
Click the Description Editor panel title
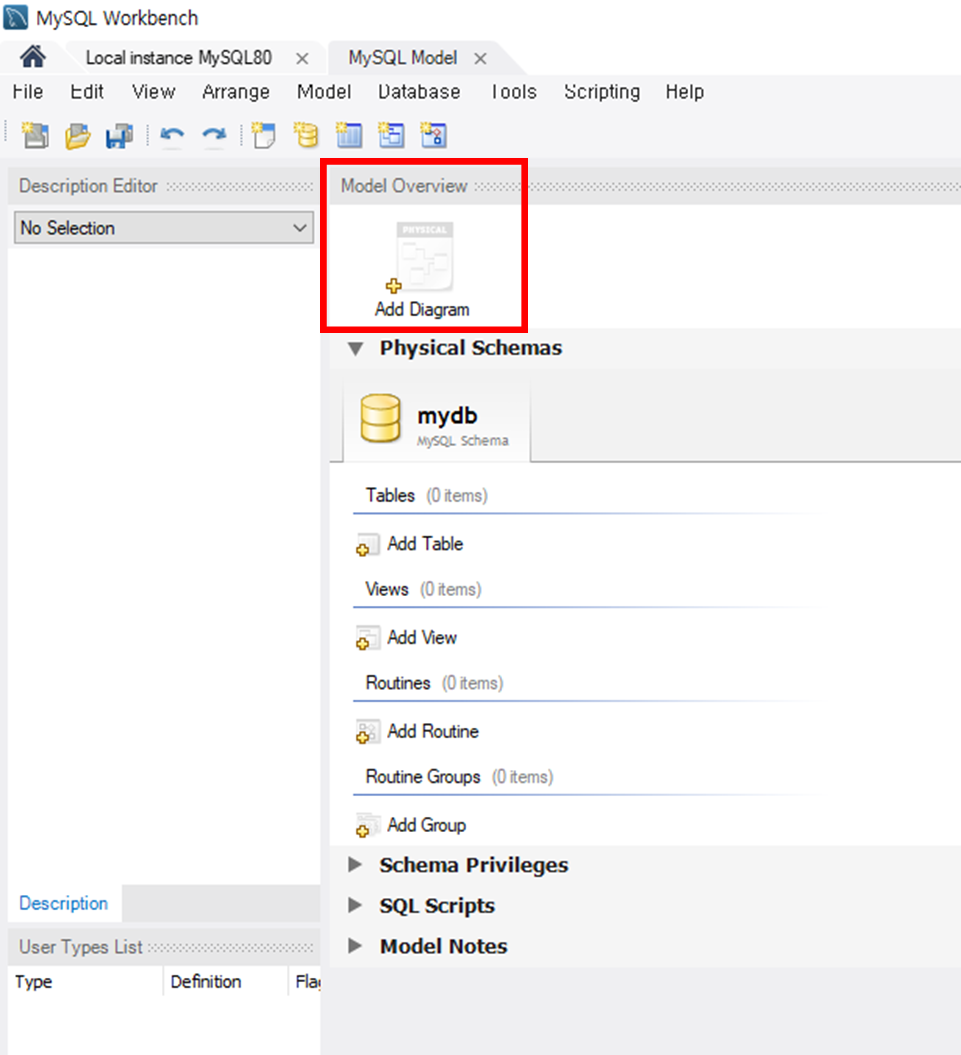point(88,186)
